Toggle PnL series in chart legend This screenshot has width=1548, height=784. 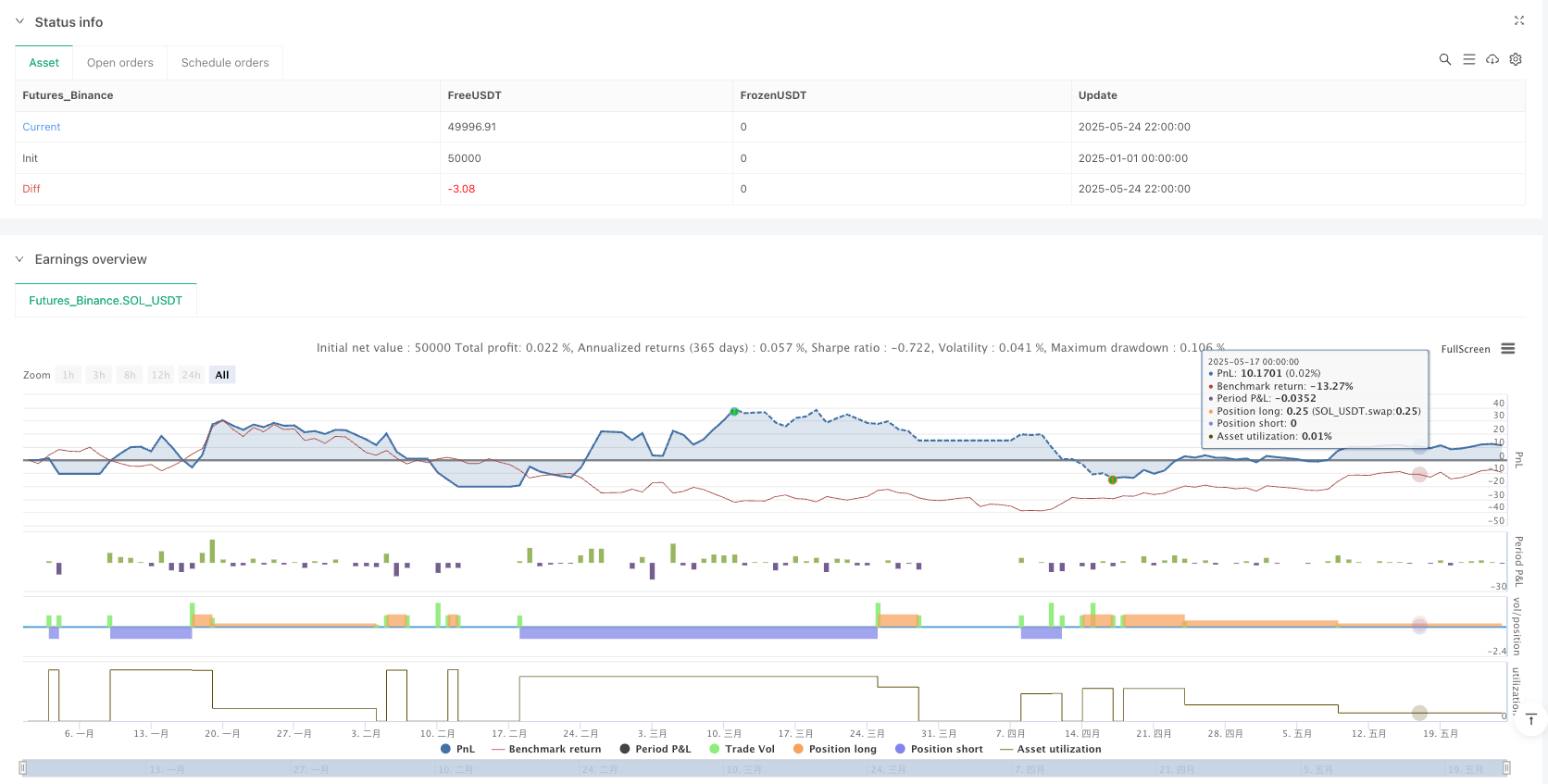click(457, 749)
